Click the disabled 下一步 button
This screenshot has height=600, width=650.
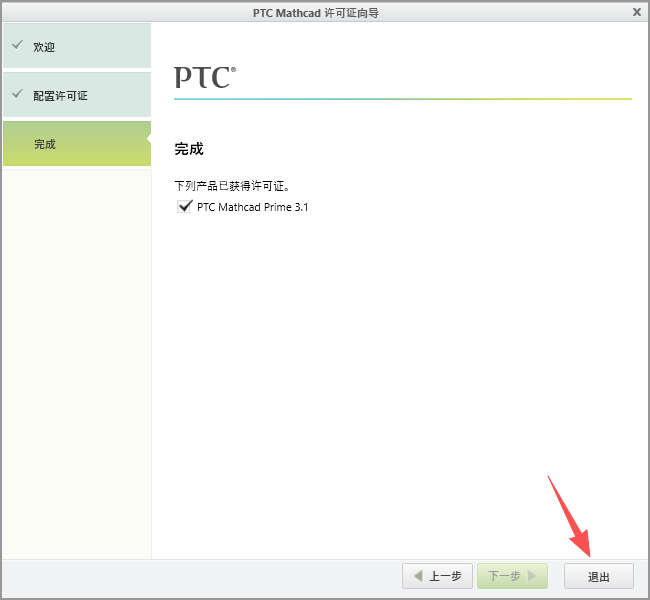click(x=512, y=576)
